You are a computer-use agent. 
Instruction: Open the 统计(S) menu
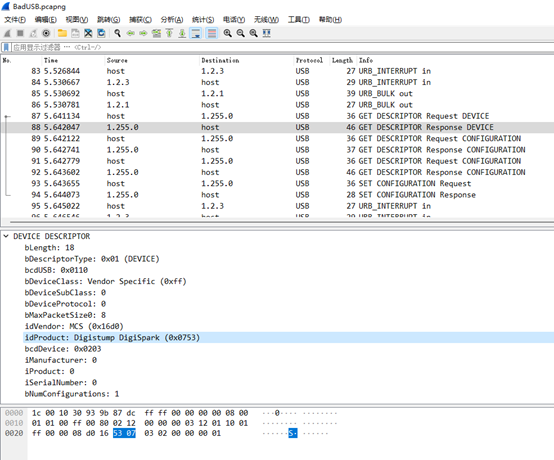tap(203, 20)
